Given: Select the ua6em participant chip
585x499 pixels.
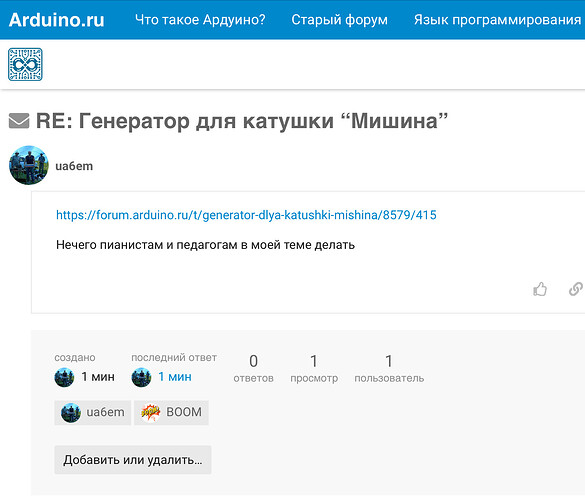Looking at the screenshot, I should tap(93, 412).
